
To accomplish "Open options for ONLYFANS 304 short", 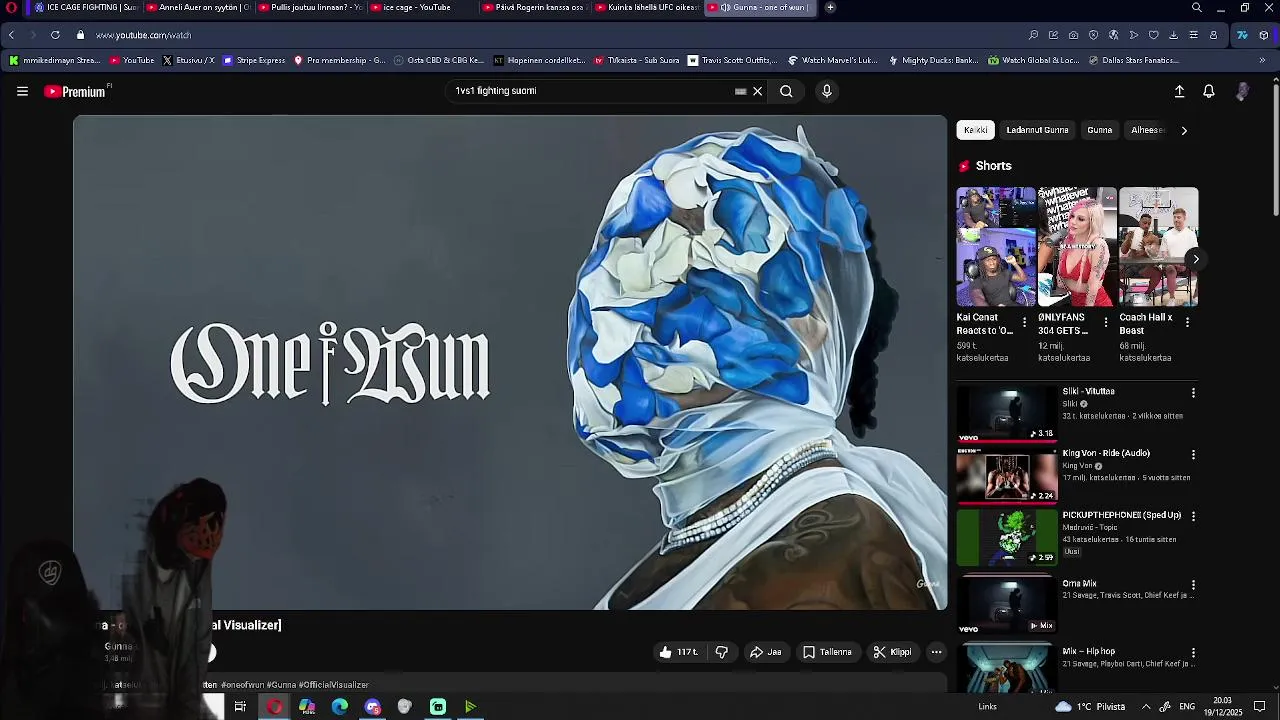I will pos(1105,322).
